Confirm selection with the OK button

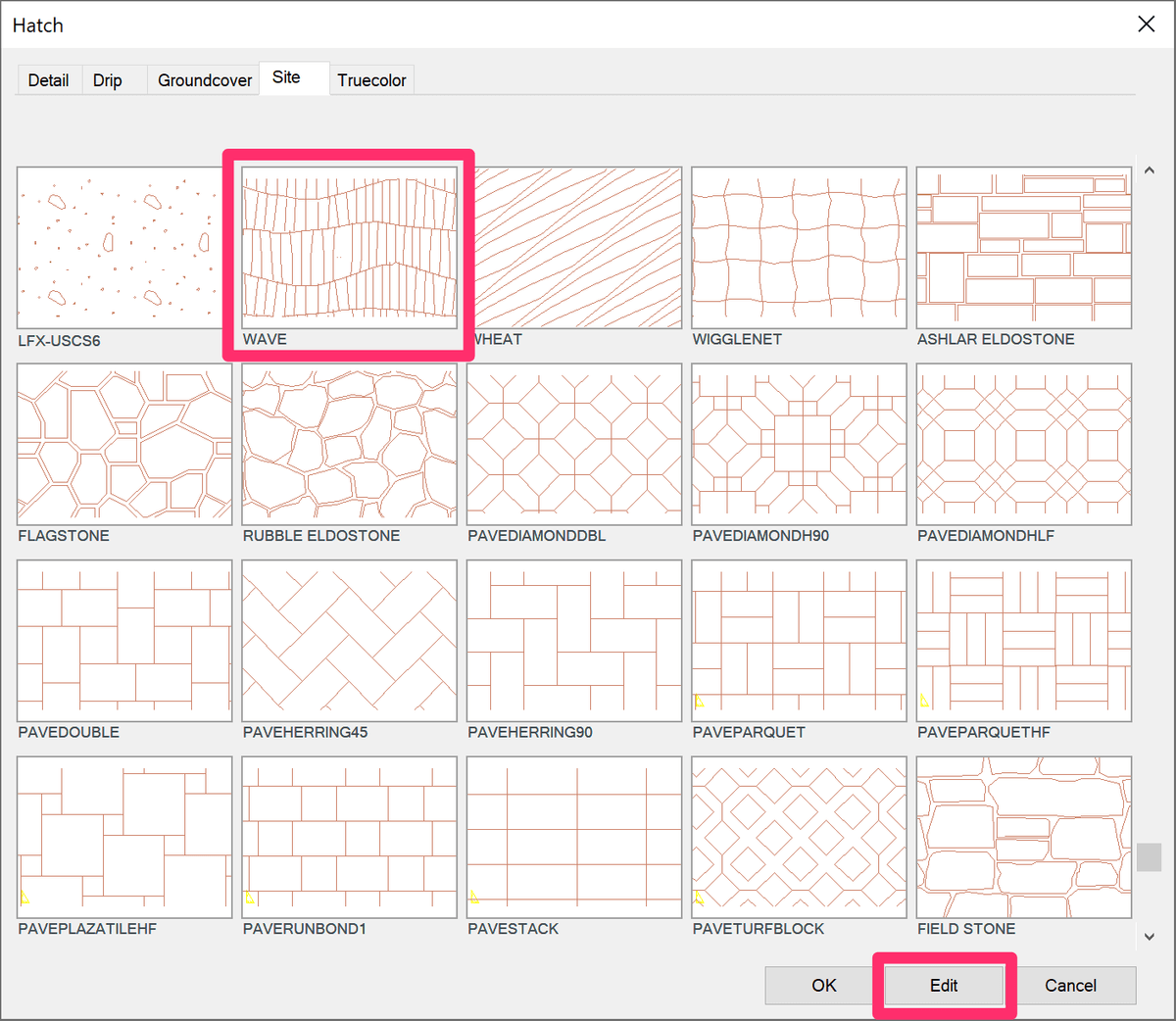(823, 986)
